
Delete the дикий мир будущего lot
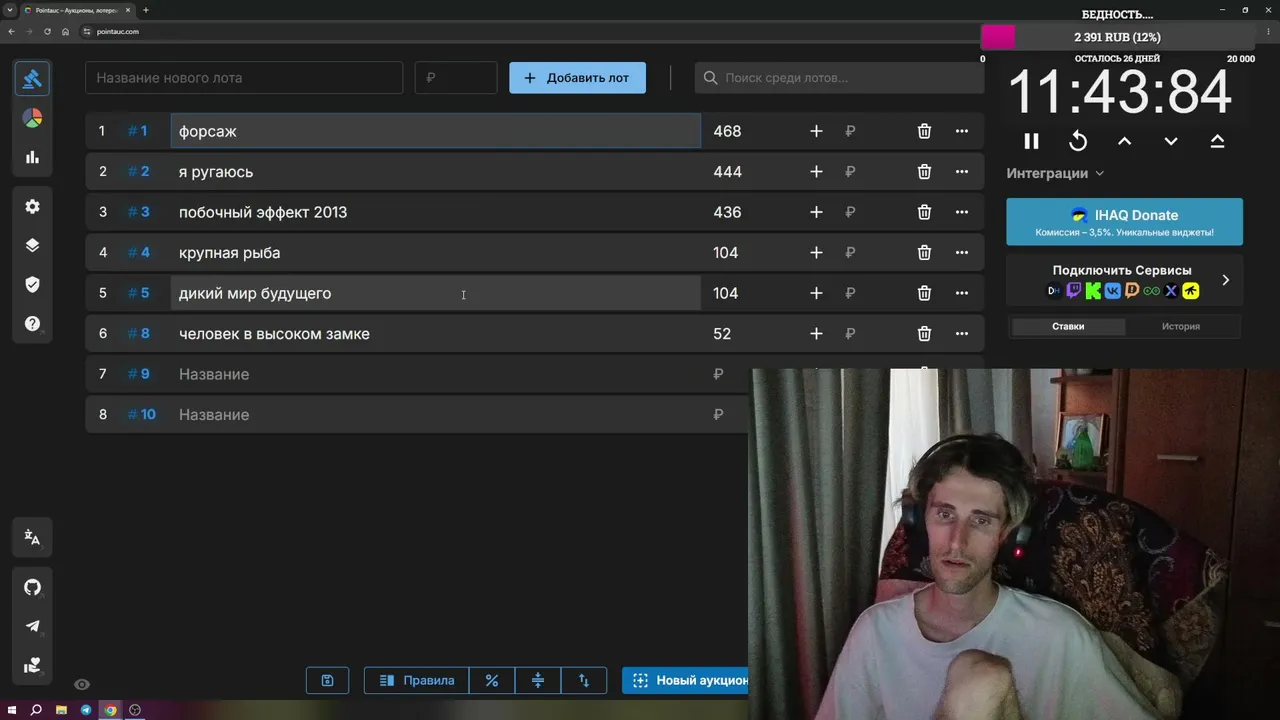click(x=924, y=293)
